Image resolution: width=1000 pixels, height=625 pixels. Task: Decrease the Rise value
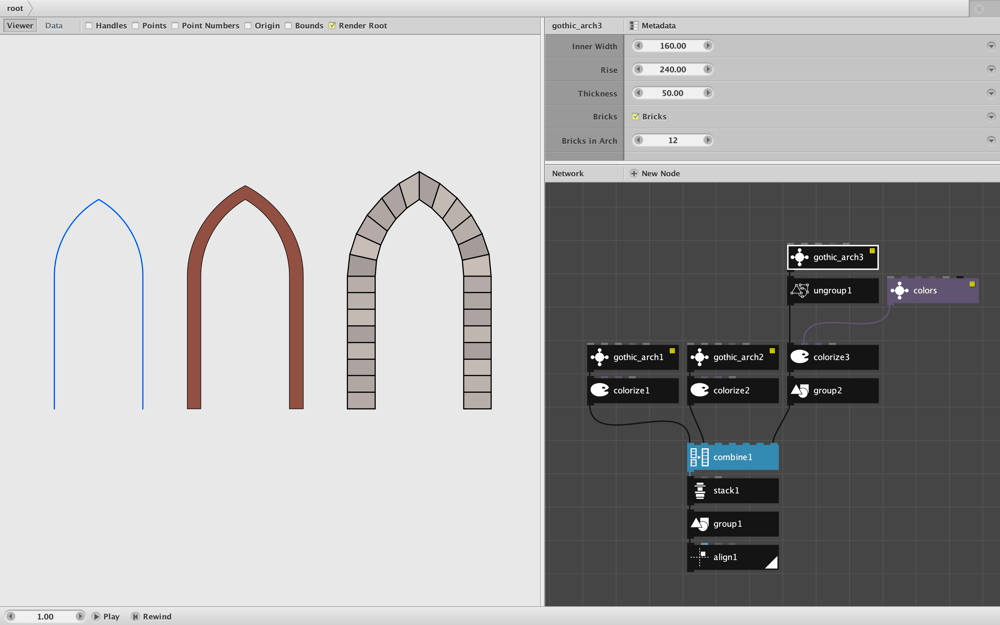click(x=638, y=70)
